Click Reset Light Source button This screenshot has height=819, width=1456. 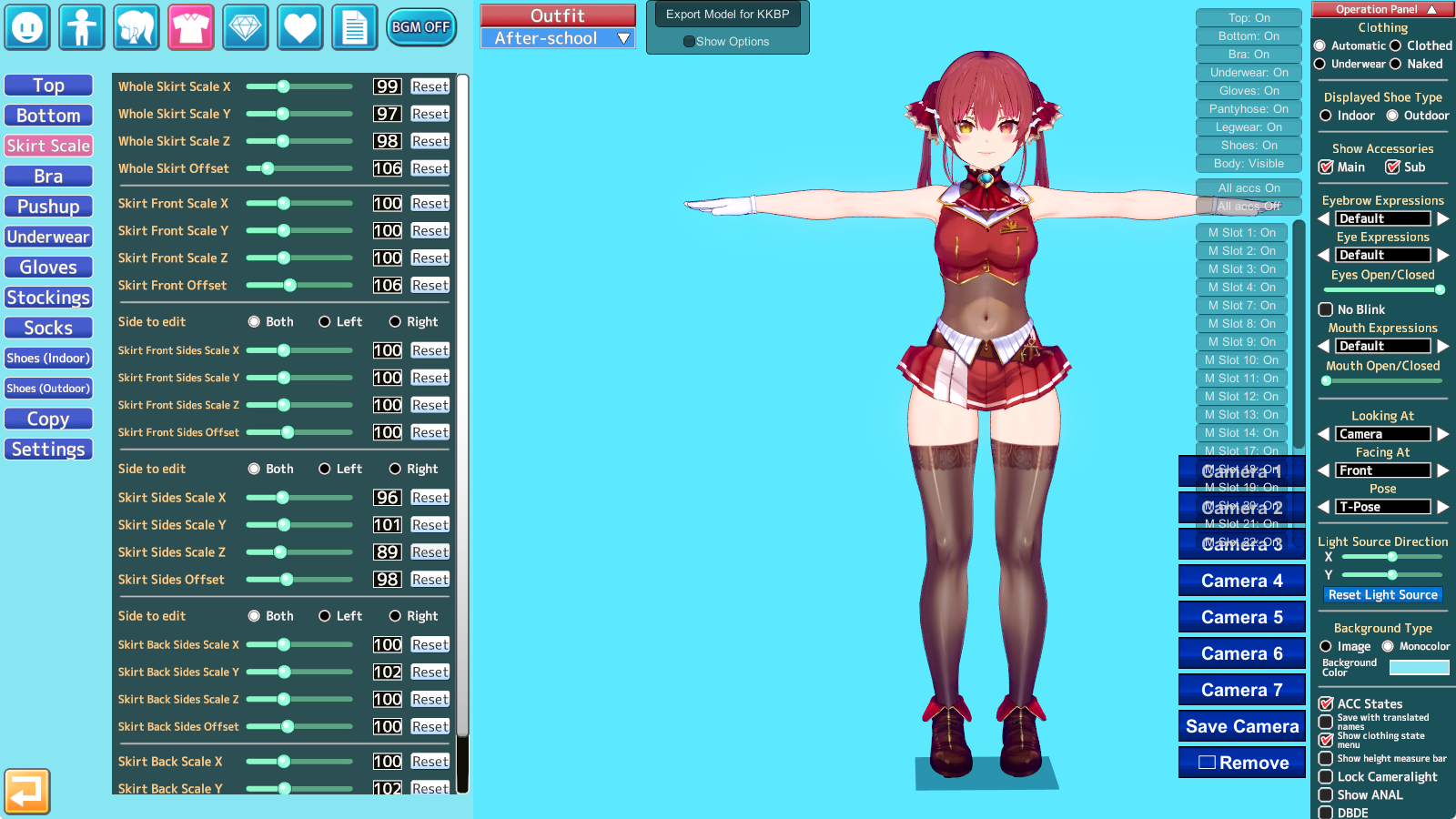(x=1382, y=595)
